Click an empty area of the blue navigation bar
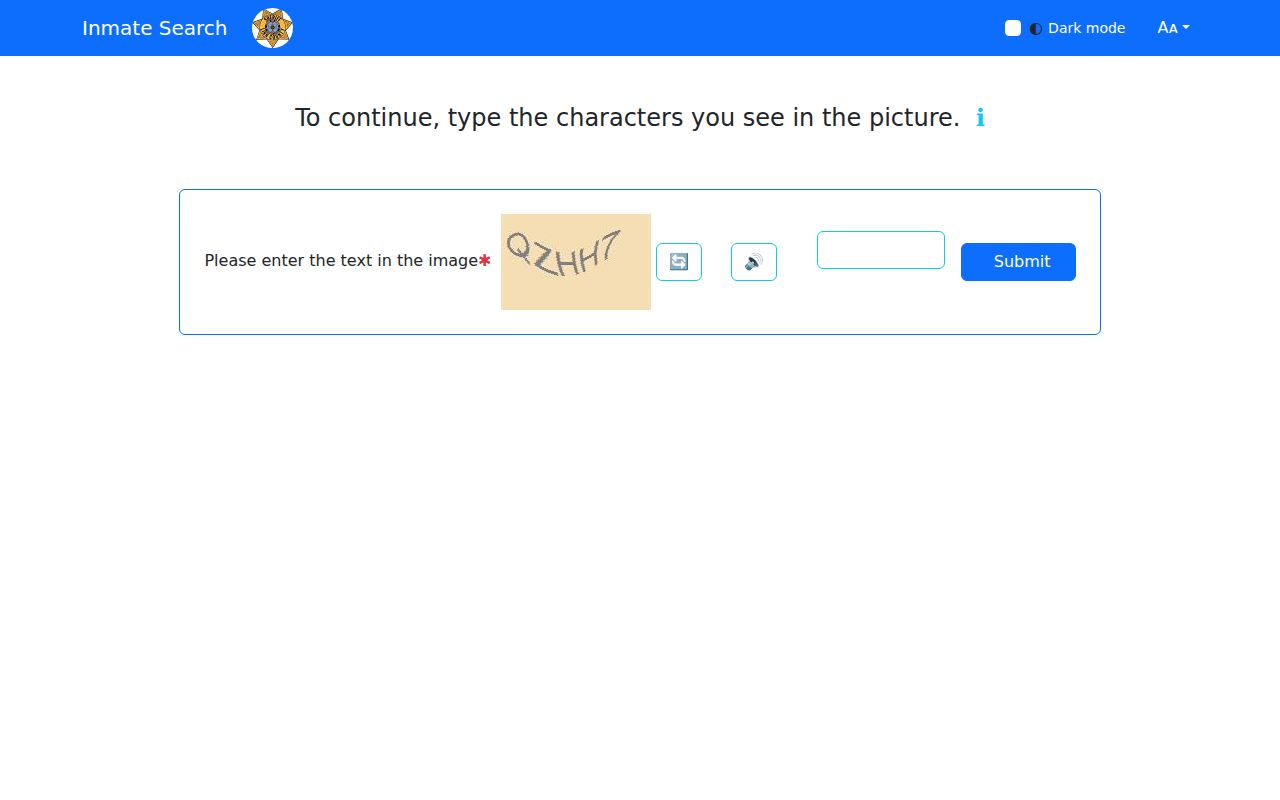This screenshot has height=800, width=1280. coord(640,28)
